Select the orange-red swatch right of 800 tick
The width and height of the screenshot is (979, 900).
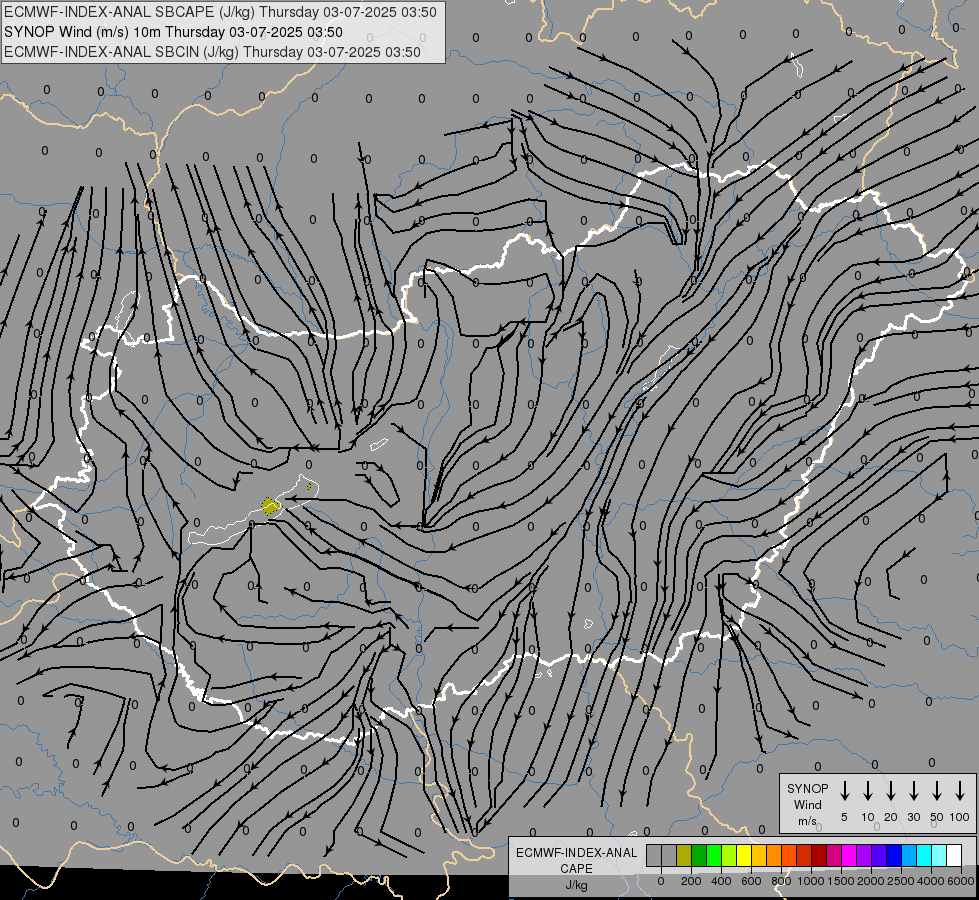[789, 855]
